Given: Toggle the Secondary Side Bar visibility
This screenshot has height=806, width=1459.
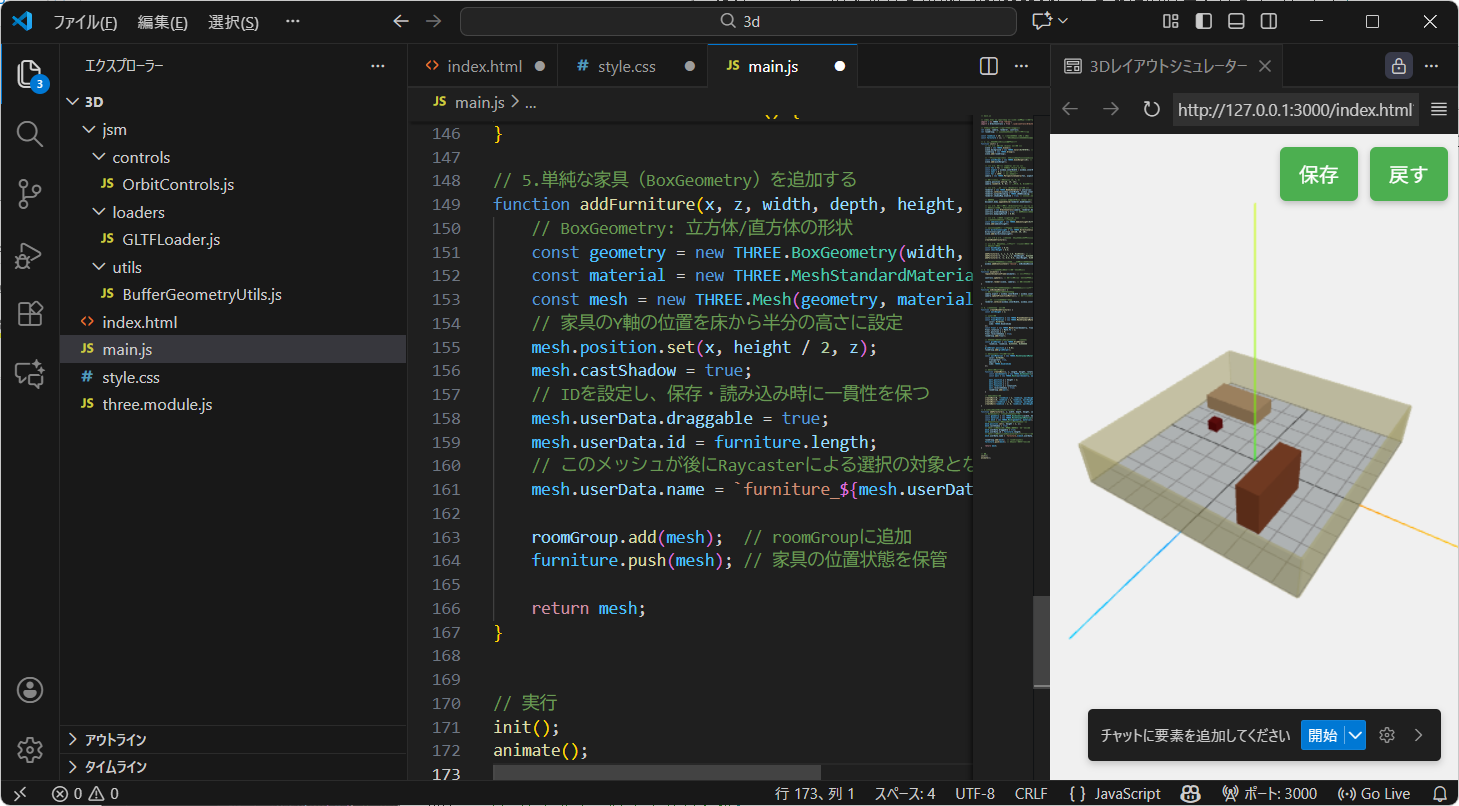Looking at the screenshot, I should click(x=1268, y=20).
